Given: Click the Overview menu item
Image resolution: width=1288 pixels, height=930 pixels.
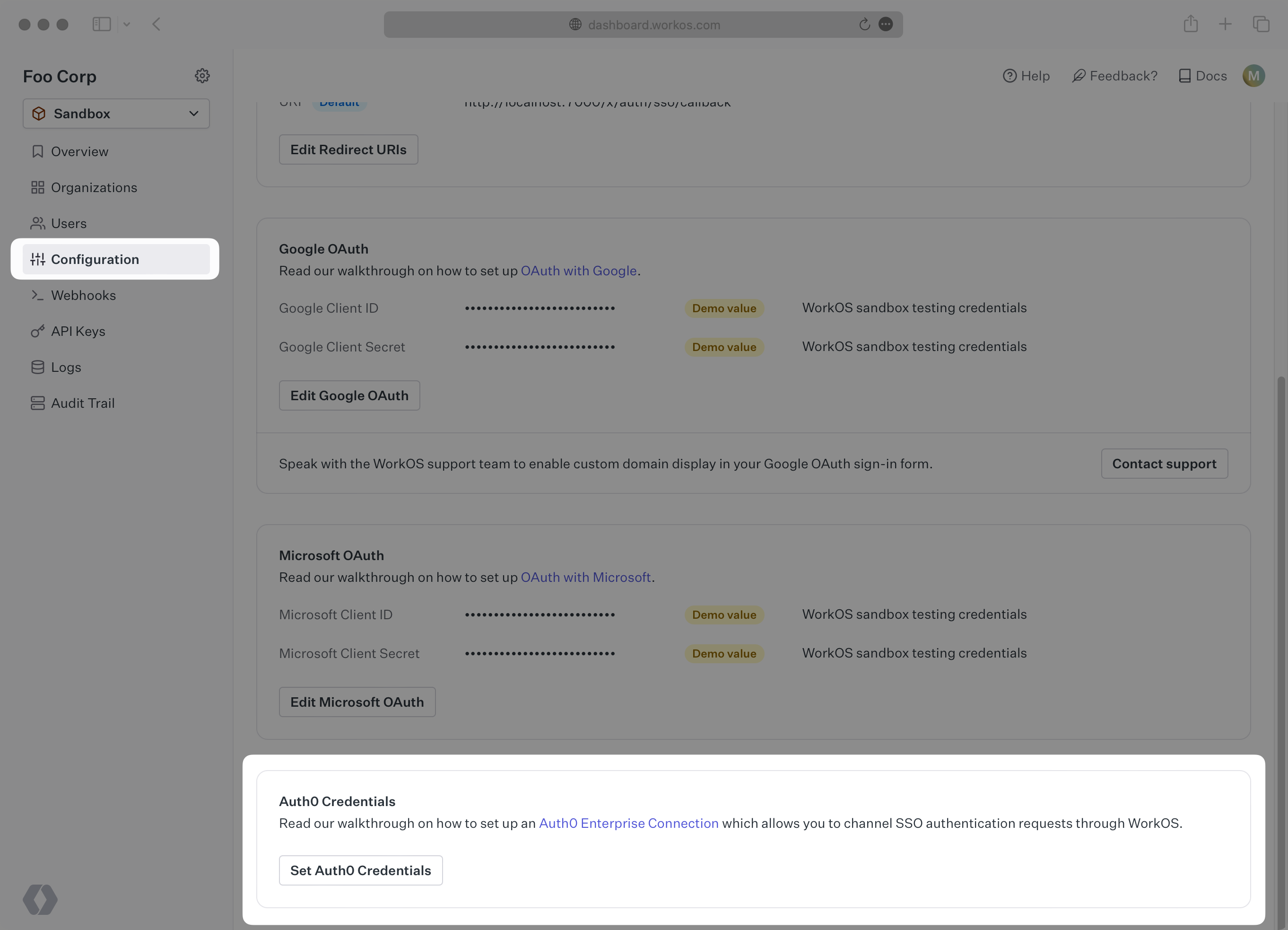Looking at the screenshot, I should pyautogui.click(x=79, y=152).
